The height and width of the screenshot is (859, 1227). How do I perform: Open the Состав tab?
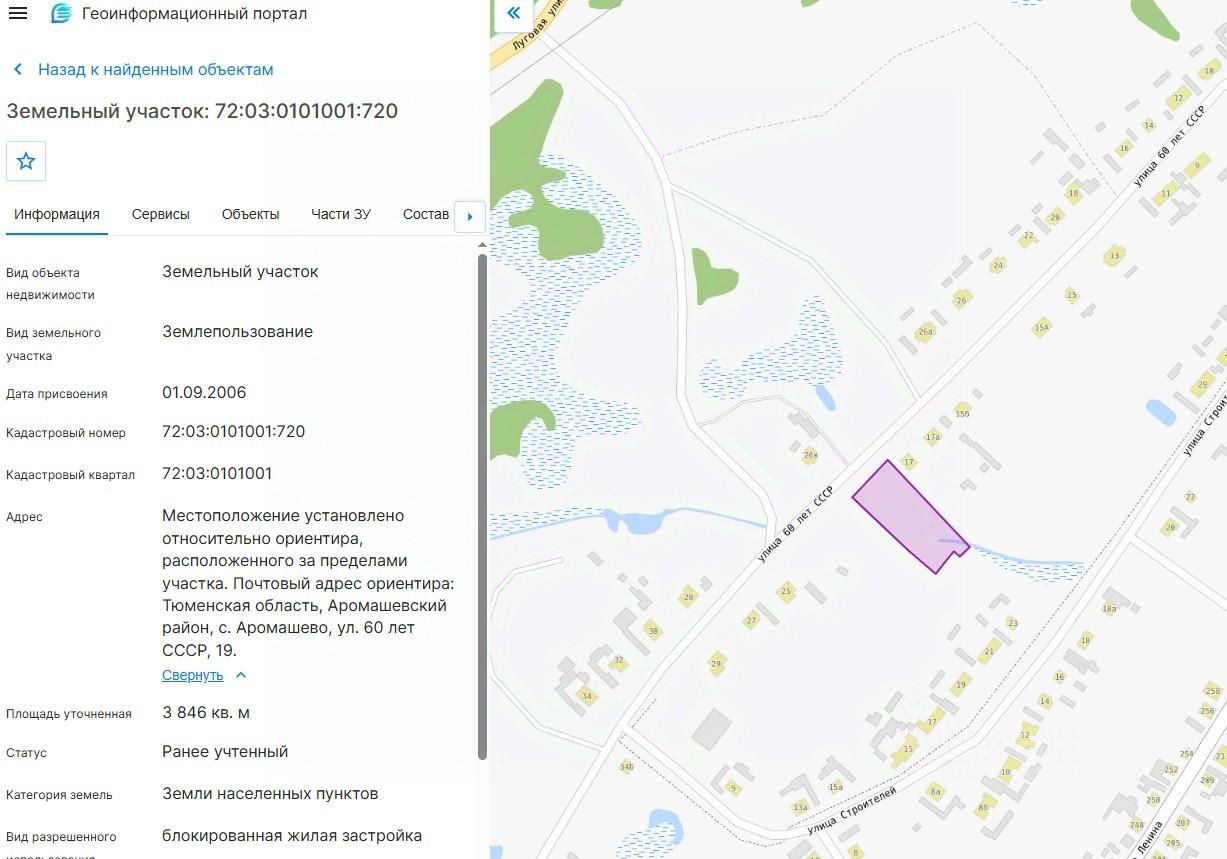(426, 214)
